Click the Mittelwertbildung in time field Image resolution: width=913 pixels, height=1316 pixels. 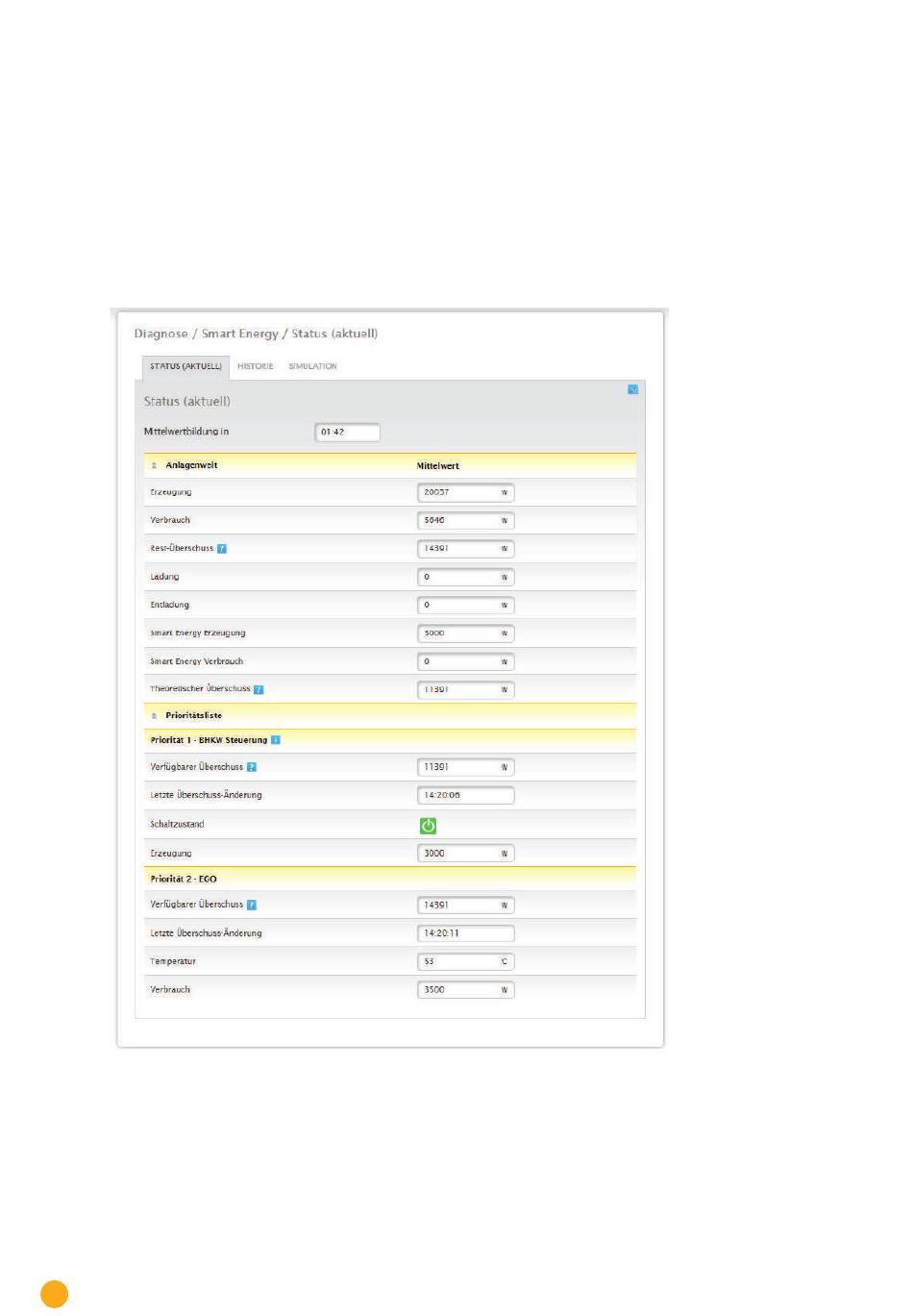pos(347,432)
